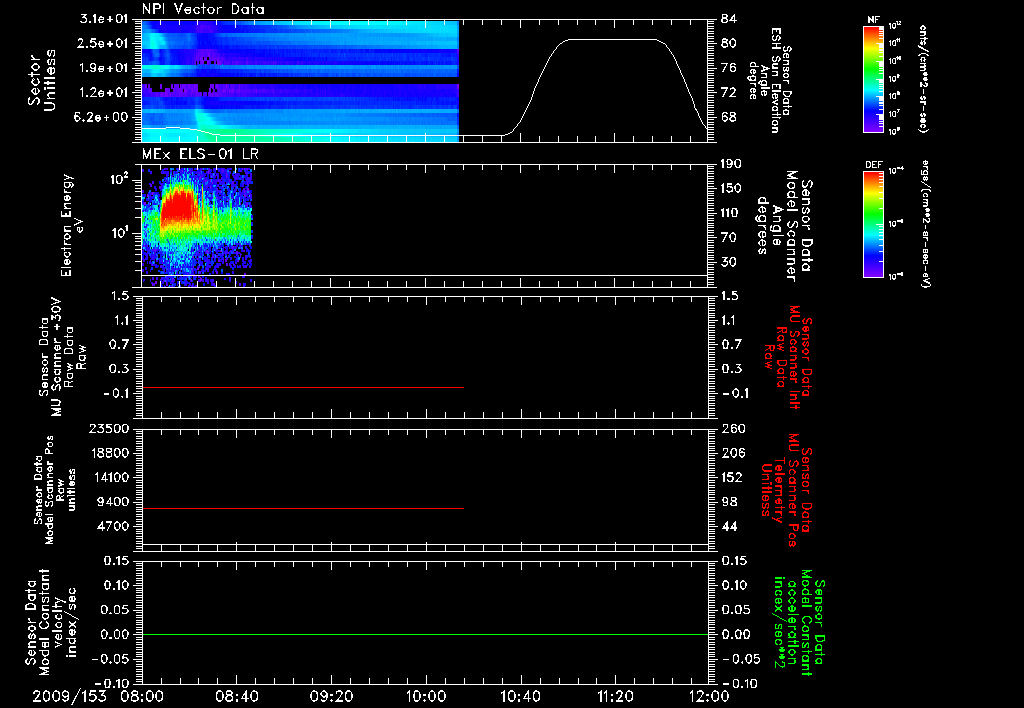Click the '1.2e+01' sector tick value
Screen dimensions: 1024x708
pos(104,93)
